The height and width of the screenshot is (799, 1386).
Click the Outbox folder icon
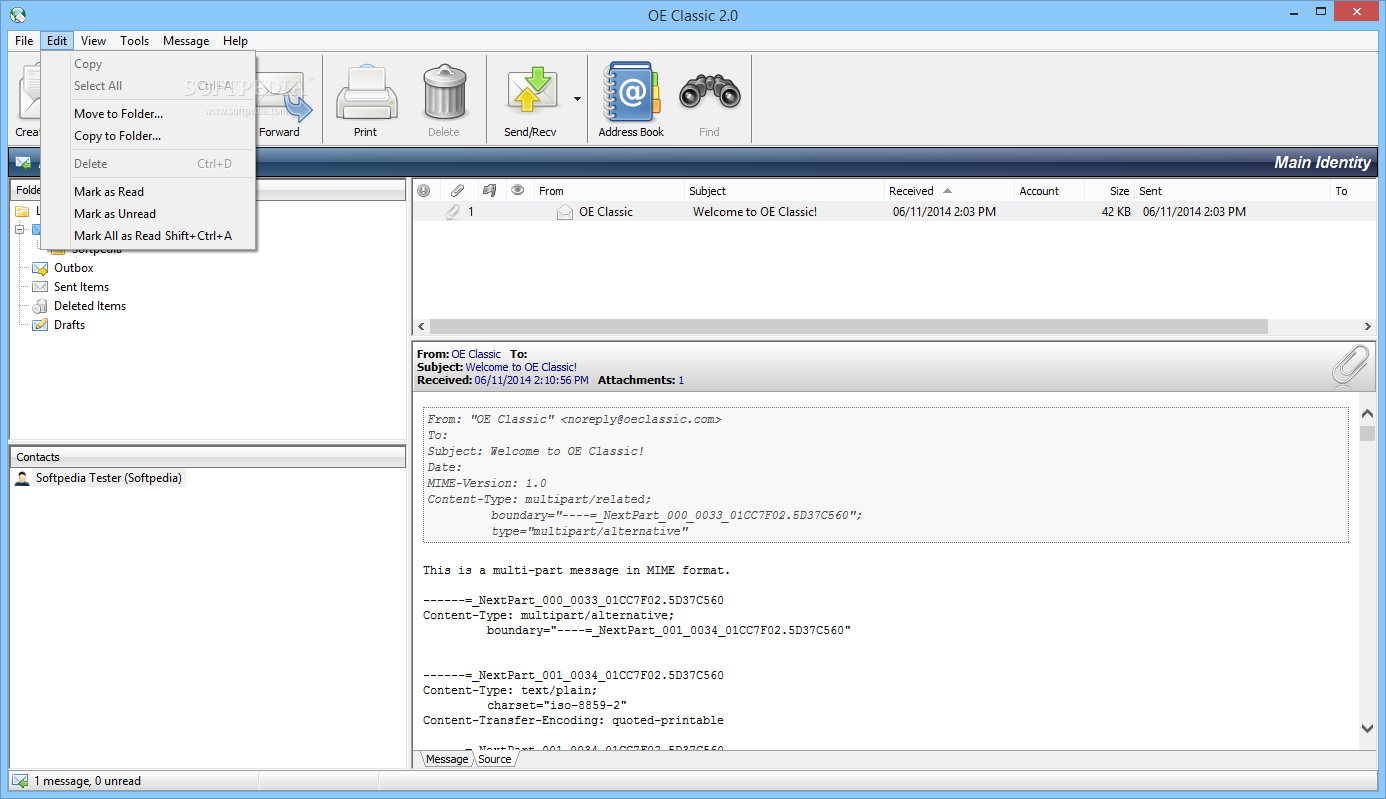click(x=40, y=268)
